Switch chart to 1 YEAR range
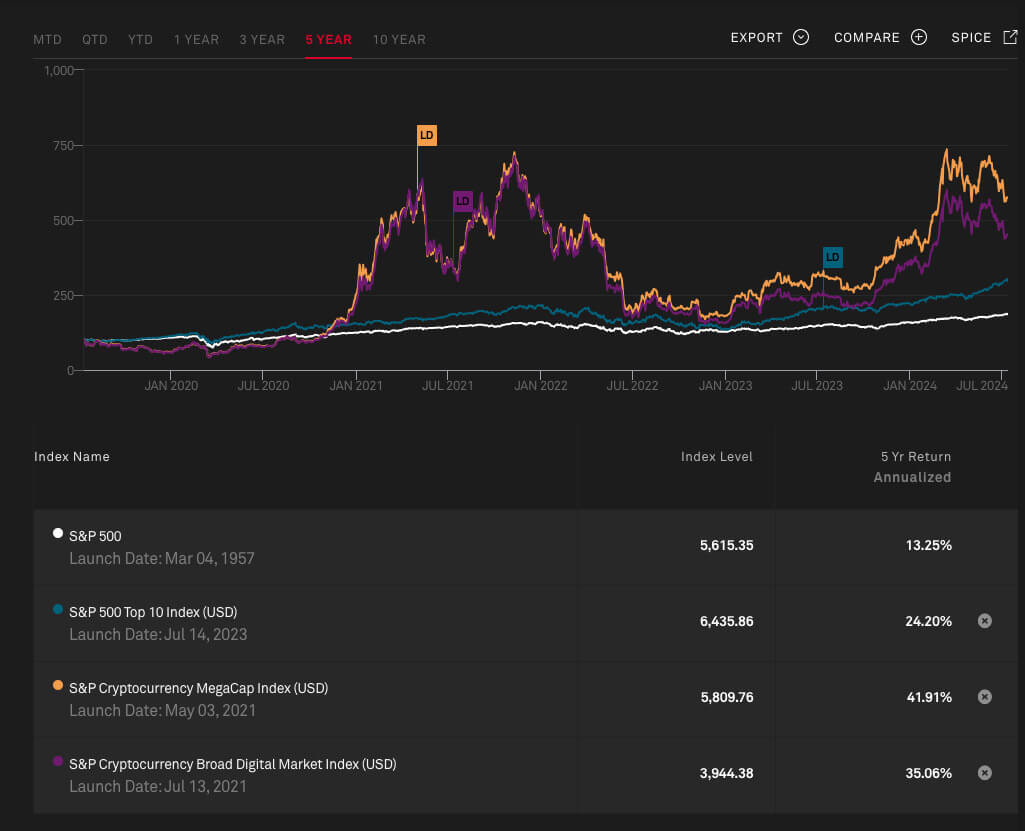This screenshot has width=1025, height=831. point(196,40)
